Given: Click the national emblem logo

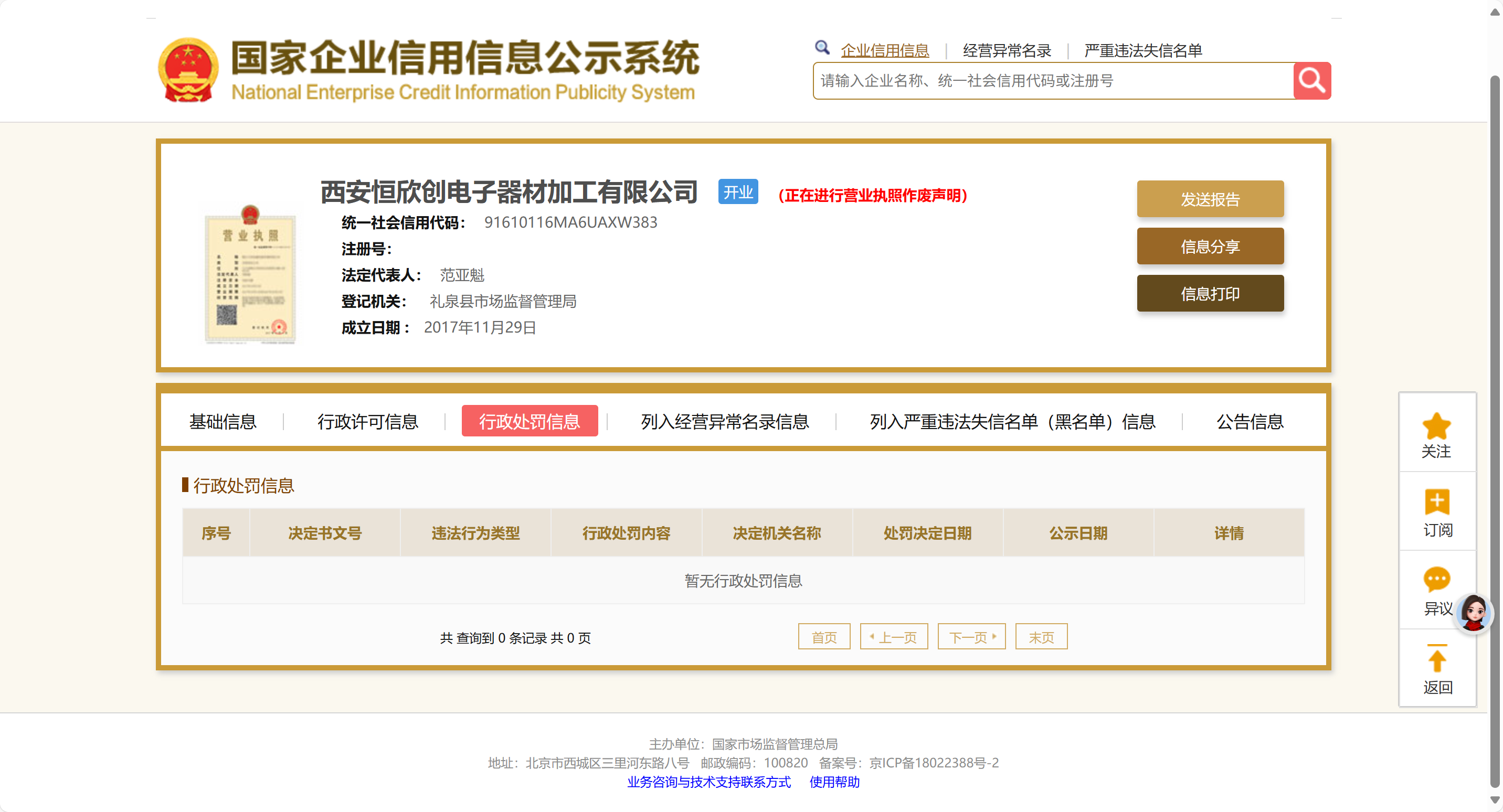Looking at the screenshot, I should click(188, 70).
